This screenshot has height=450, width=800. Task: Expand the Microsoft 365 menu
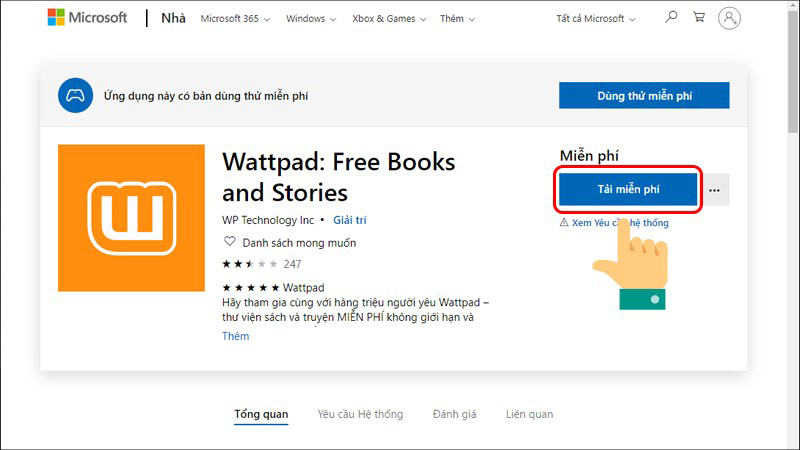click(x=235, y=19)
